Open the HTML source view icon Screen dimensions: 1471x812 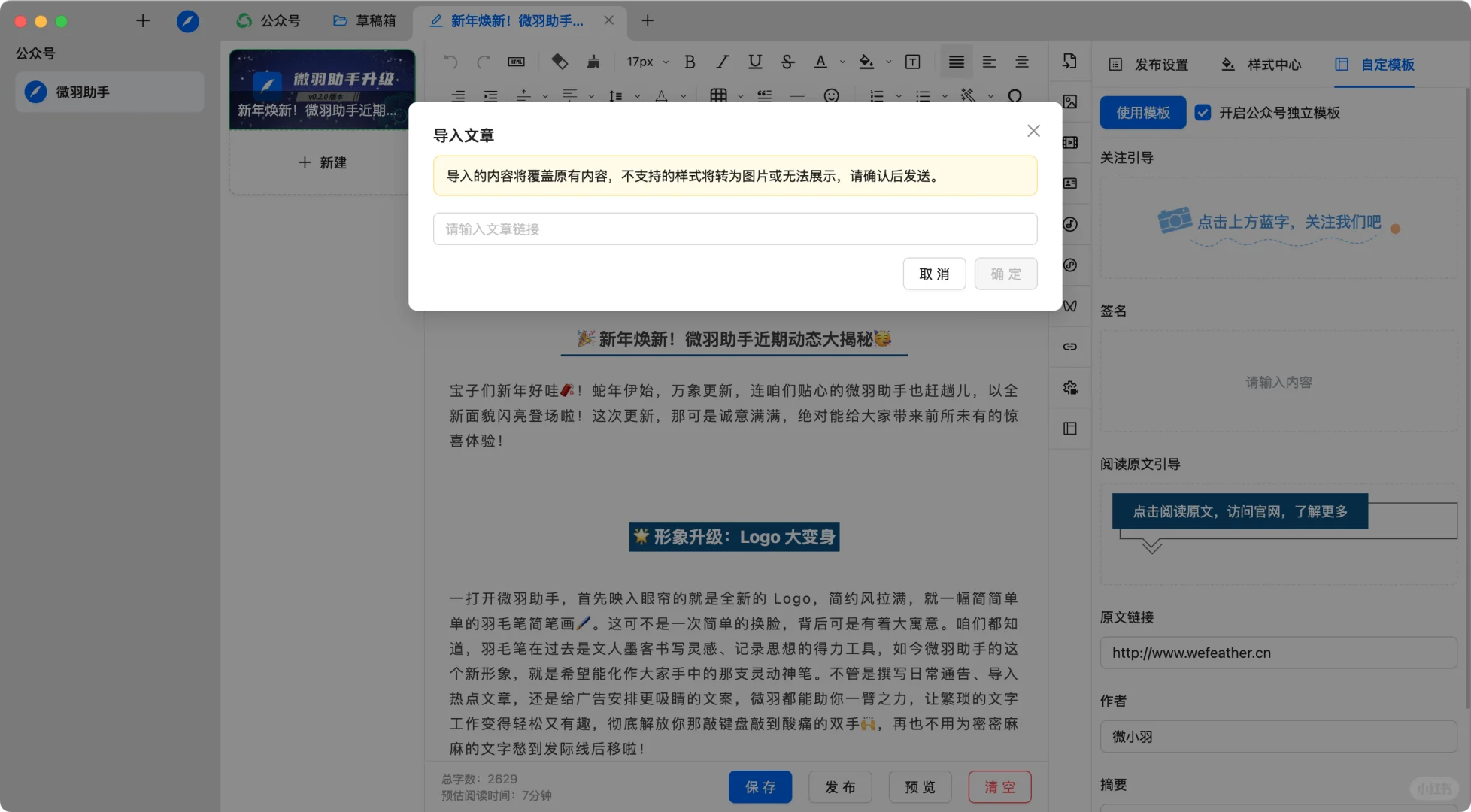[x=516, y=62]
